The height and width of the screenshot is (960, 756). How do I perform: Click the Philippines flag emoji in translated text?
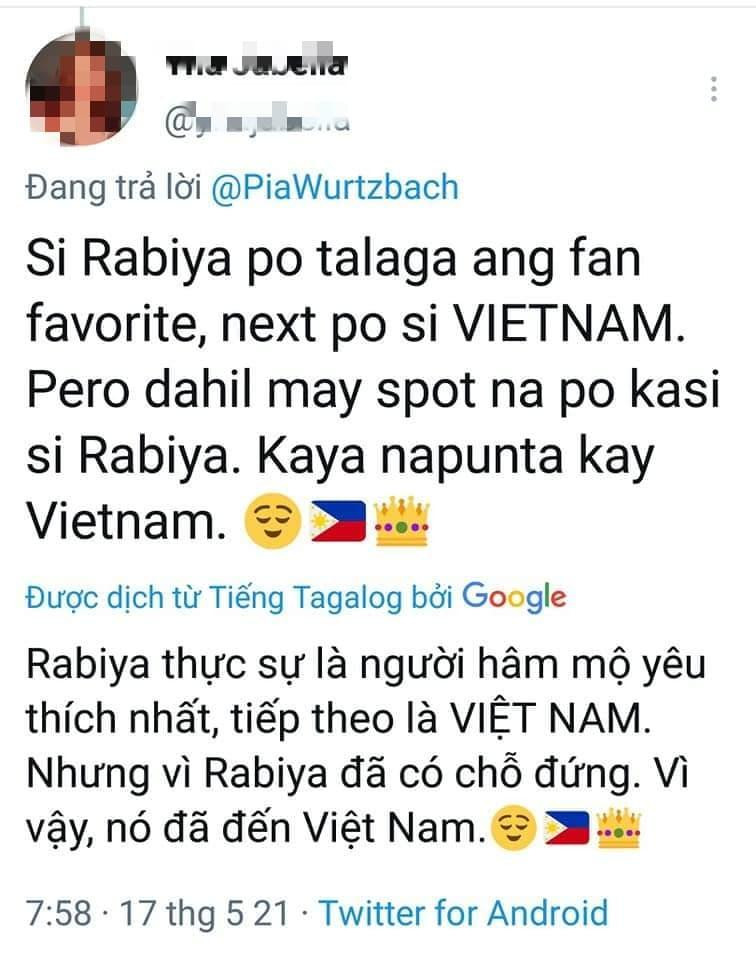pyautogui.click(x=567, y=828)
